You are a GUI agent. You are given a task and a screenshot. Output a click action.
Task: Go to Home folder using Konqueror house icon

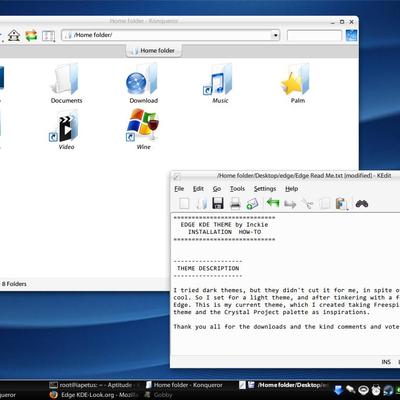click(14, 35)
